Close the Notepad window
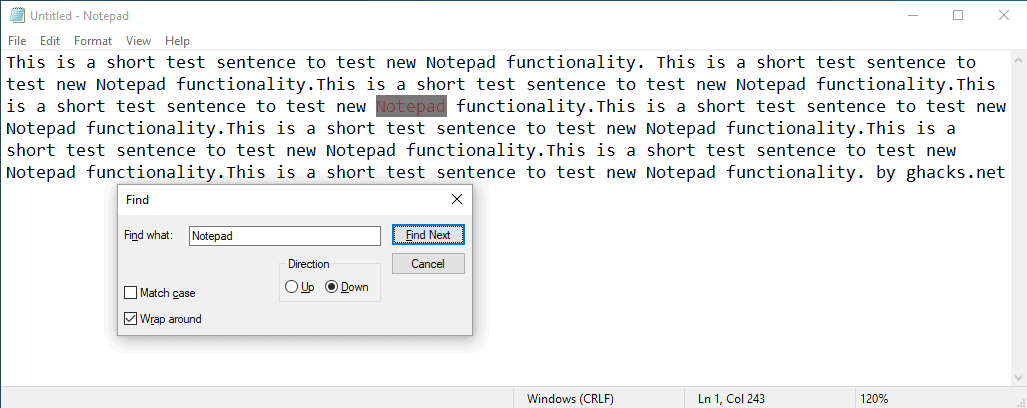The image size is (1027, 408). [x=1003, y=15]
